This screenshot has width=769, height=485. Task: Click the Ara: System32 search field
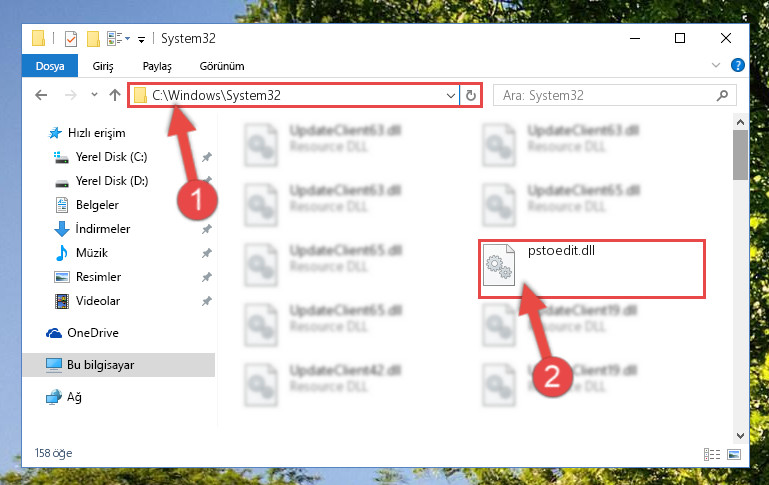615,95
